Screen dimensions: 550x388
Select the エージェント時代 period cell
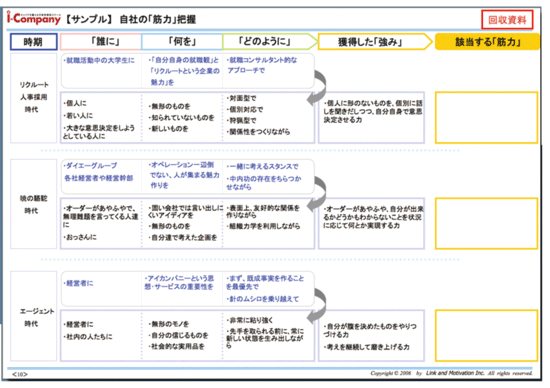pyautogui.click(x=33, y=316)
